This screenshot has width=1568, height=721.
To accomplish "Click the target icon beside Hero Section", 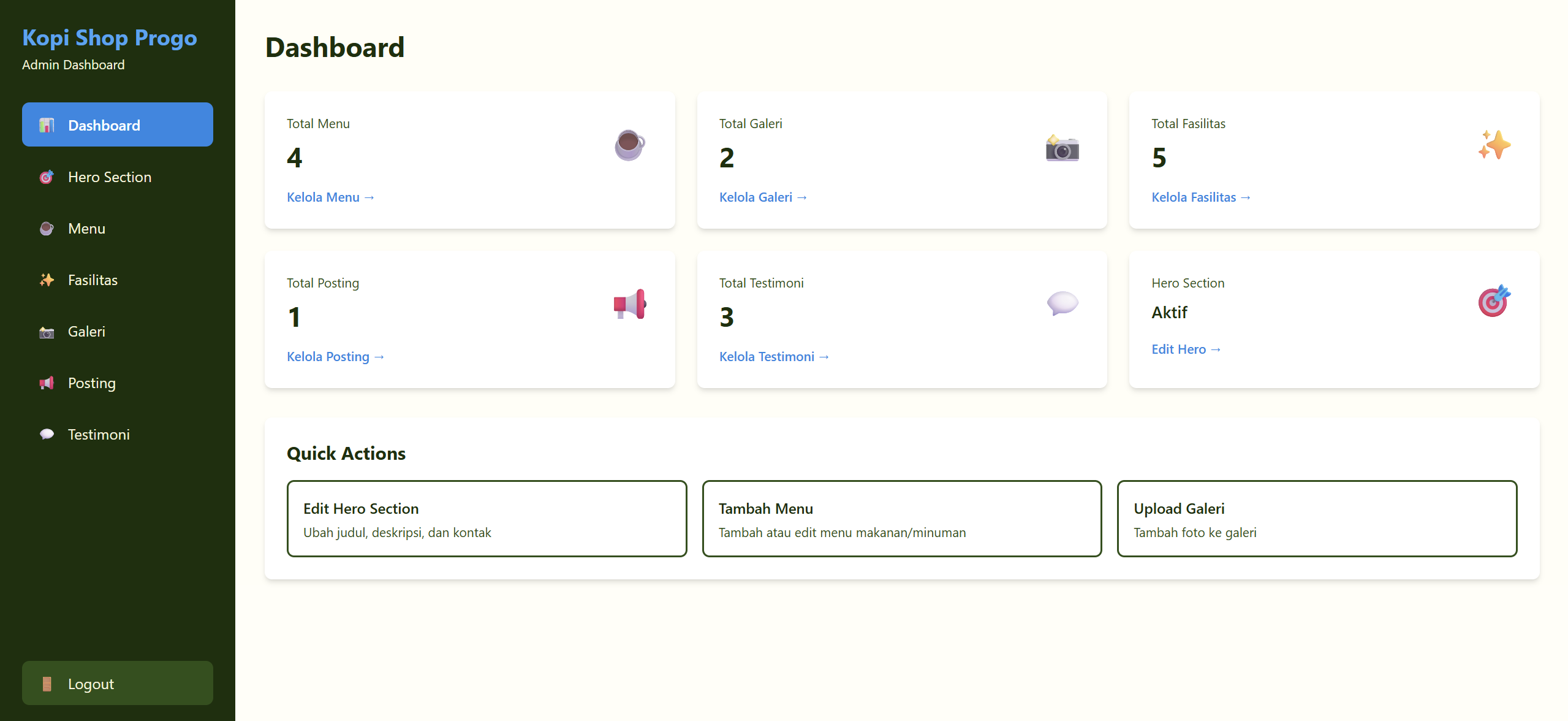I will pyautogui.click(x=46, y=177).
